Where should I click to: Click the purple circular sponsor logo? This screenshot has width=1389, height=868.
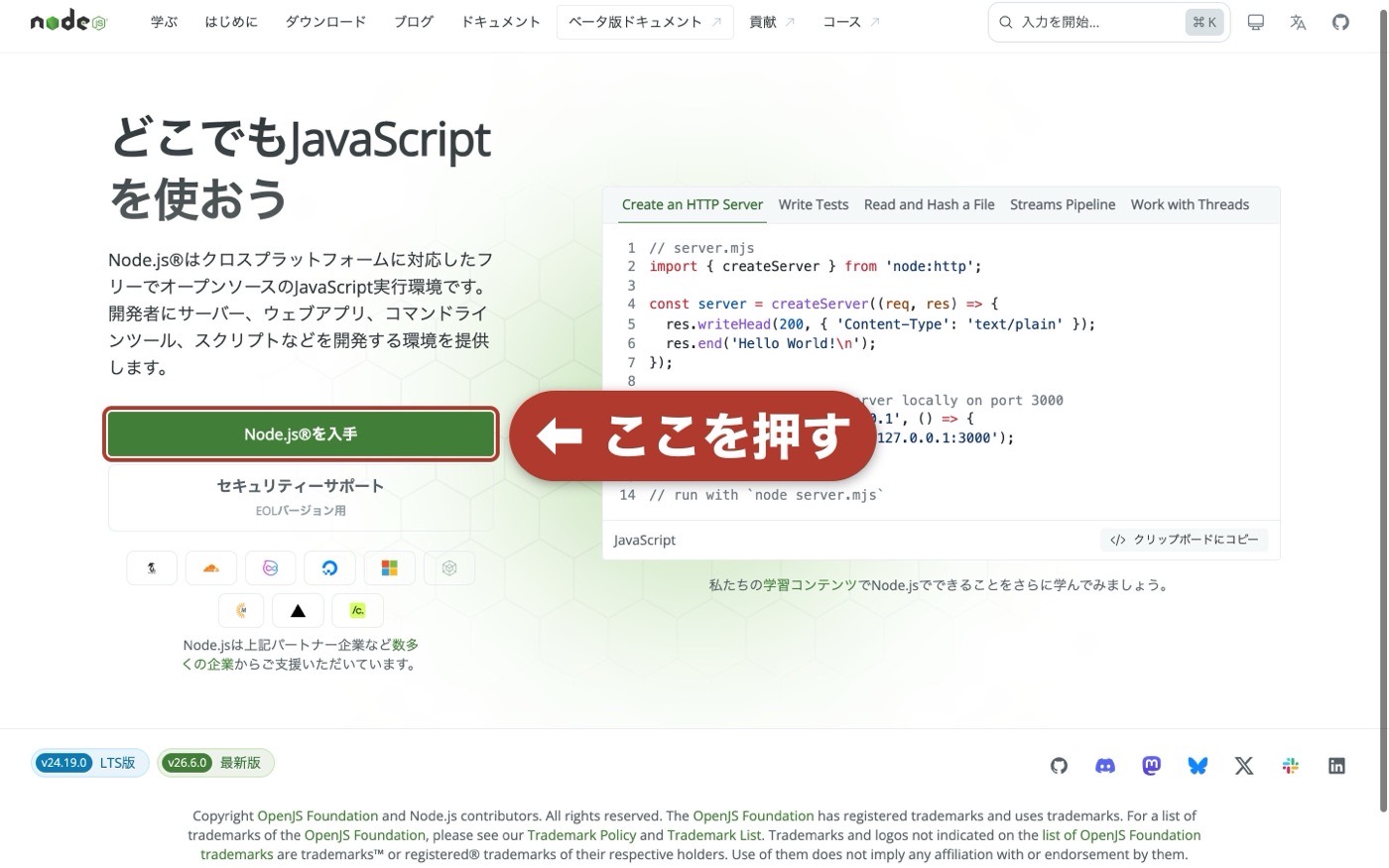(x=271, y=568)
